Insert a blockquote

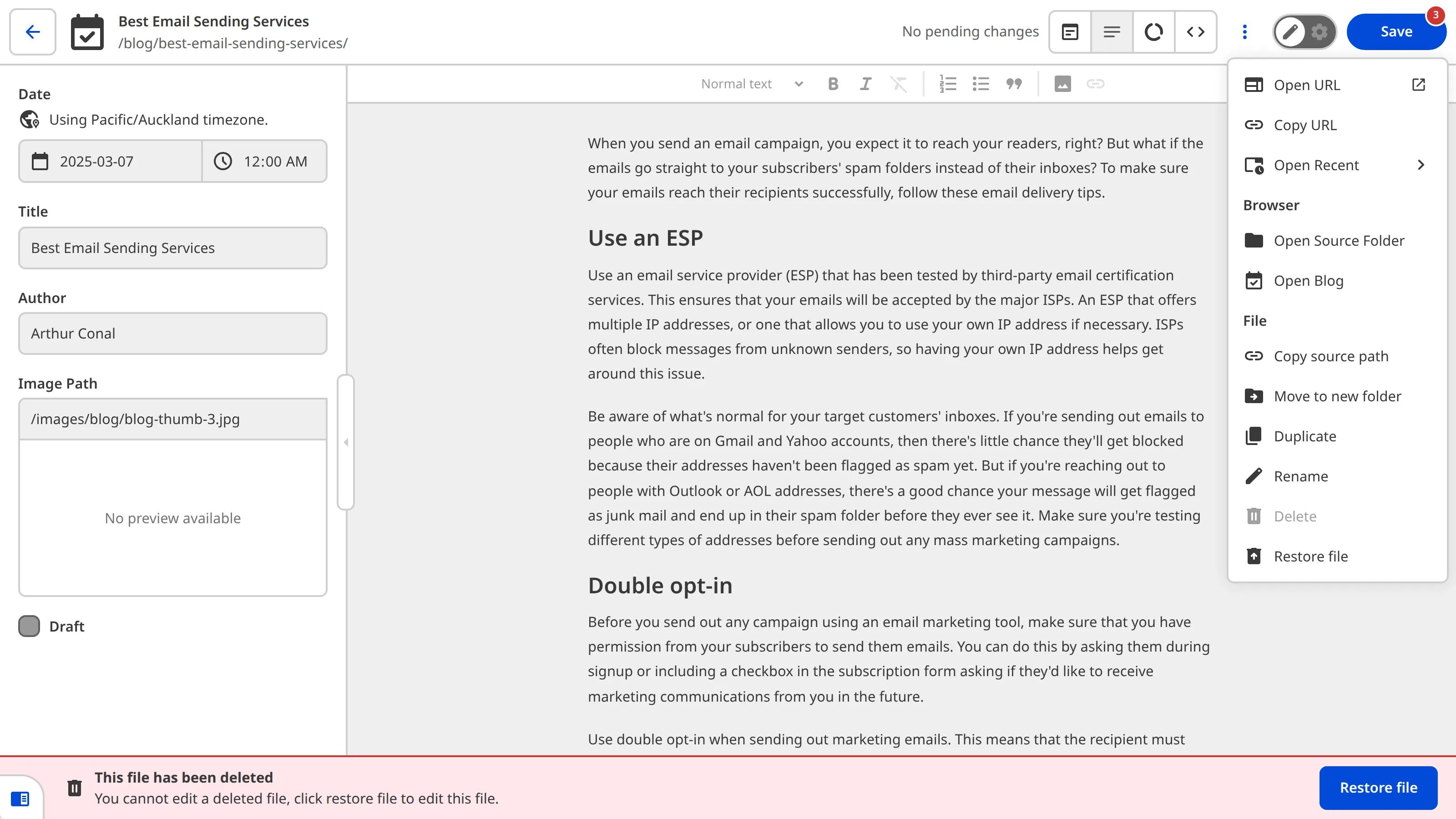[x=1013, y=84]
